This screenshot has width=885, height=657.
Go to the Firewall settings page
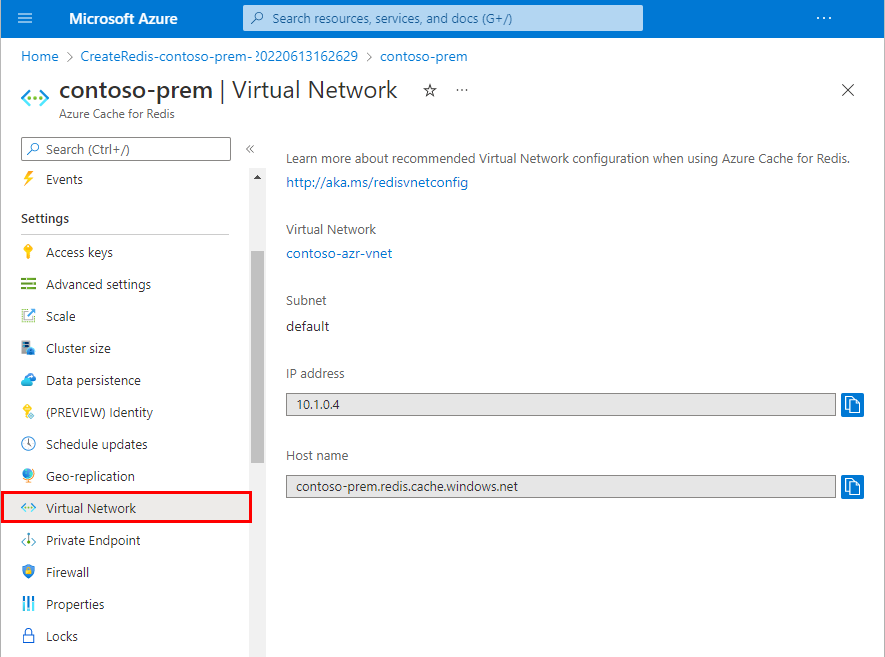point(67,572)
